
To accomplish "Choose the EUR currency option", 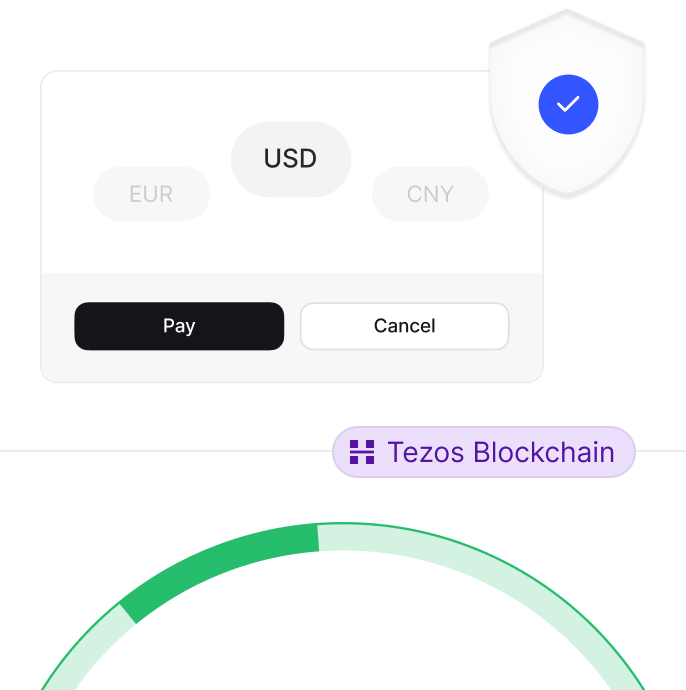I will click(x=151, y=194).
